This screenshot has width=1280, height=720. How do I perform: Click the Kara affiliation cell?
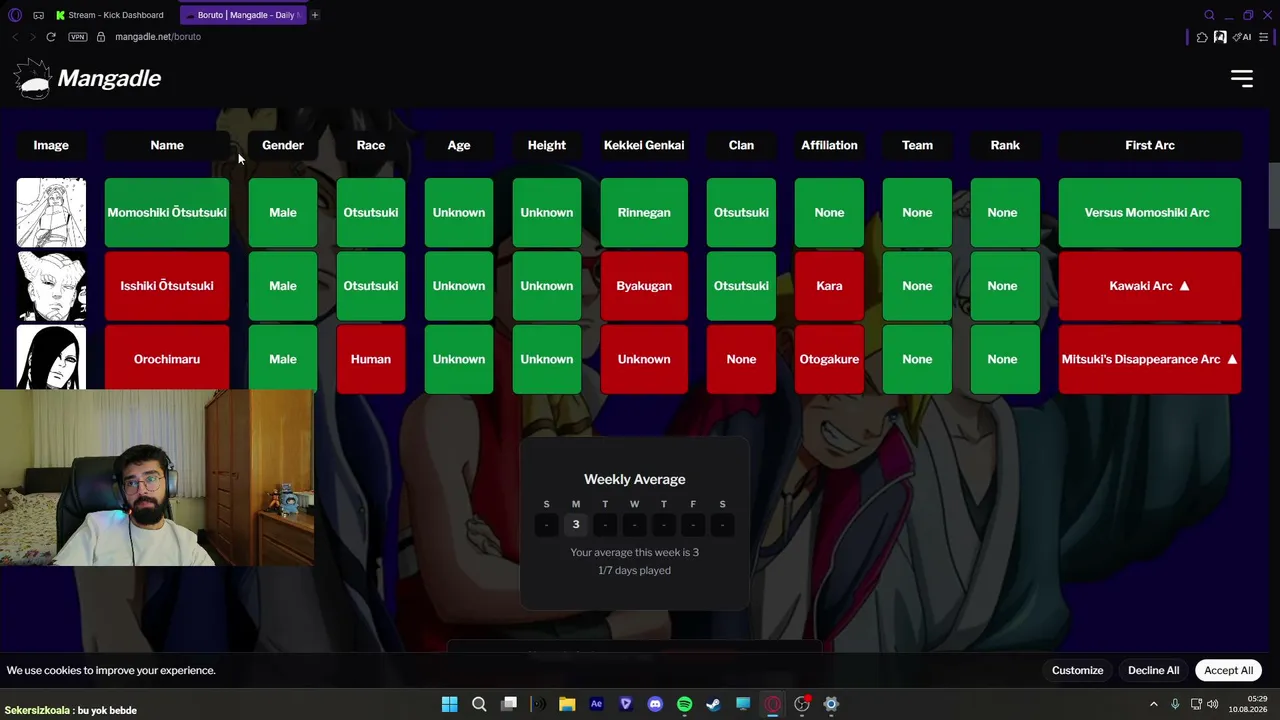coord(829,286)
